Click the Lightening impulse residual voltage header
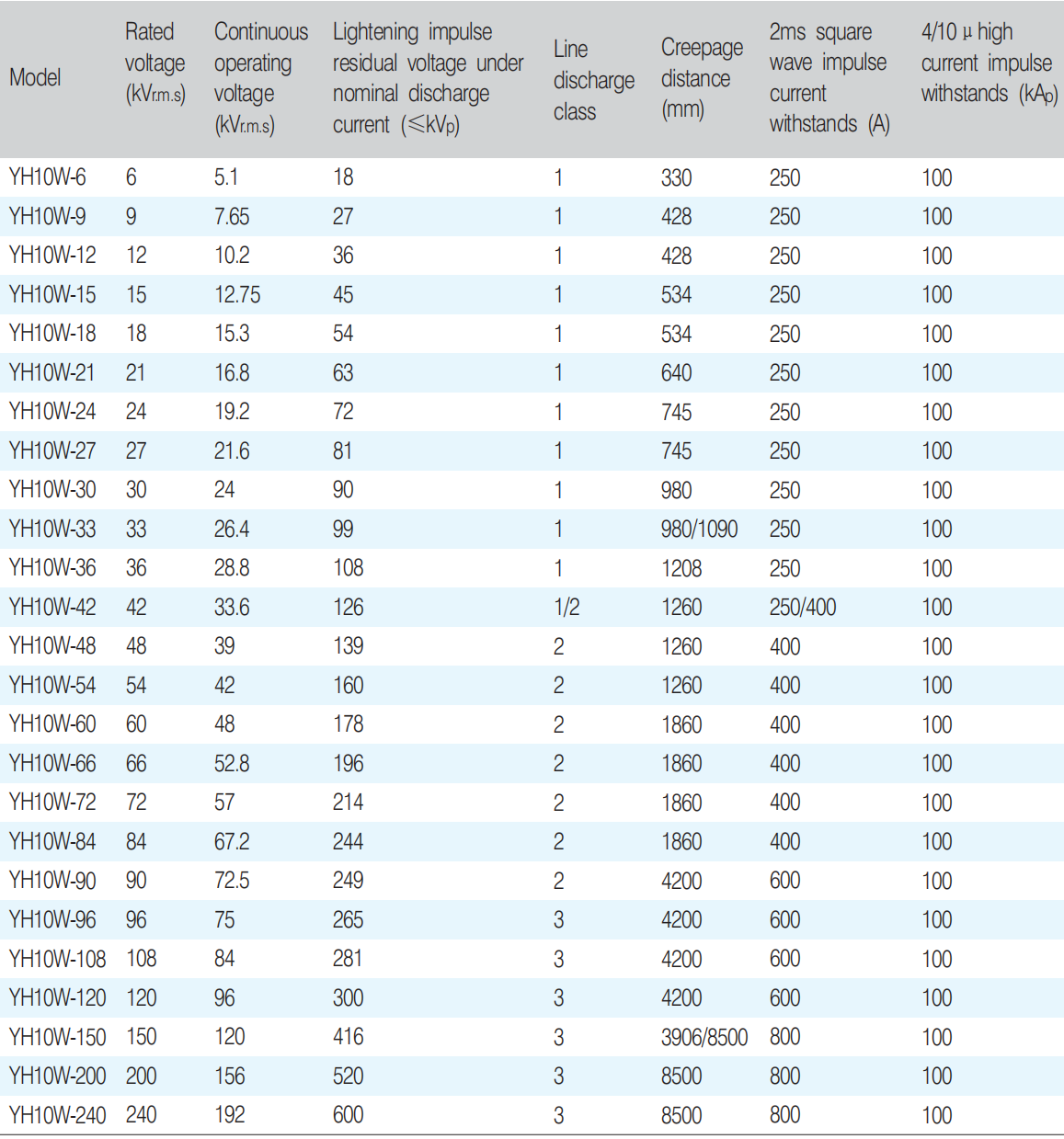Screen dimensions: 1064x1139 (428, 78)
